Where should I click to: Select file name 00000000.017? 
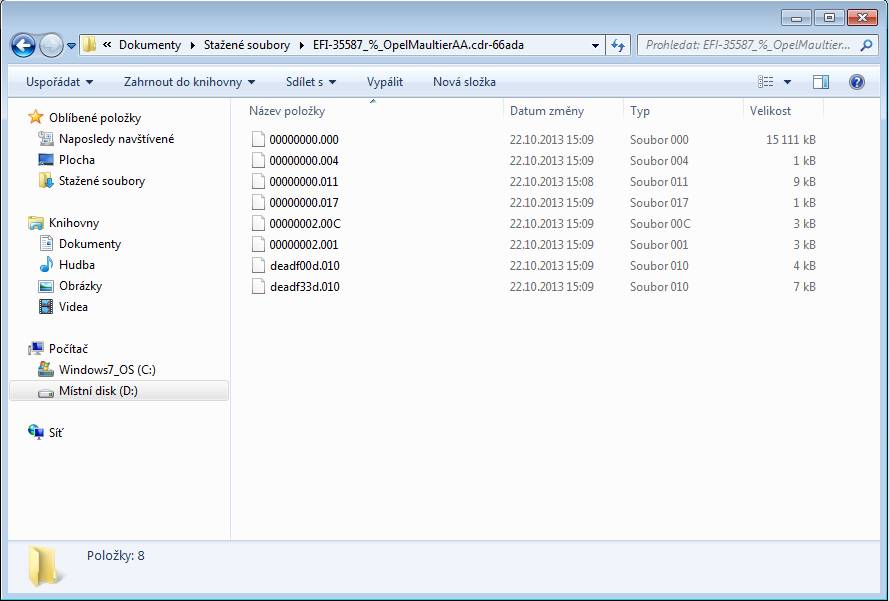[x=304, y=203]
